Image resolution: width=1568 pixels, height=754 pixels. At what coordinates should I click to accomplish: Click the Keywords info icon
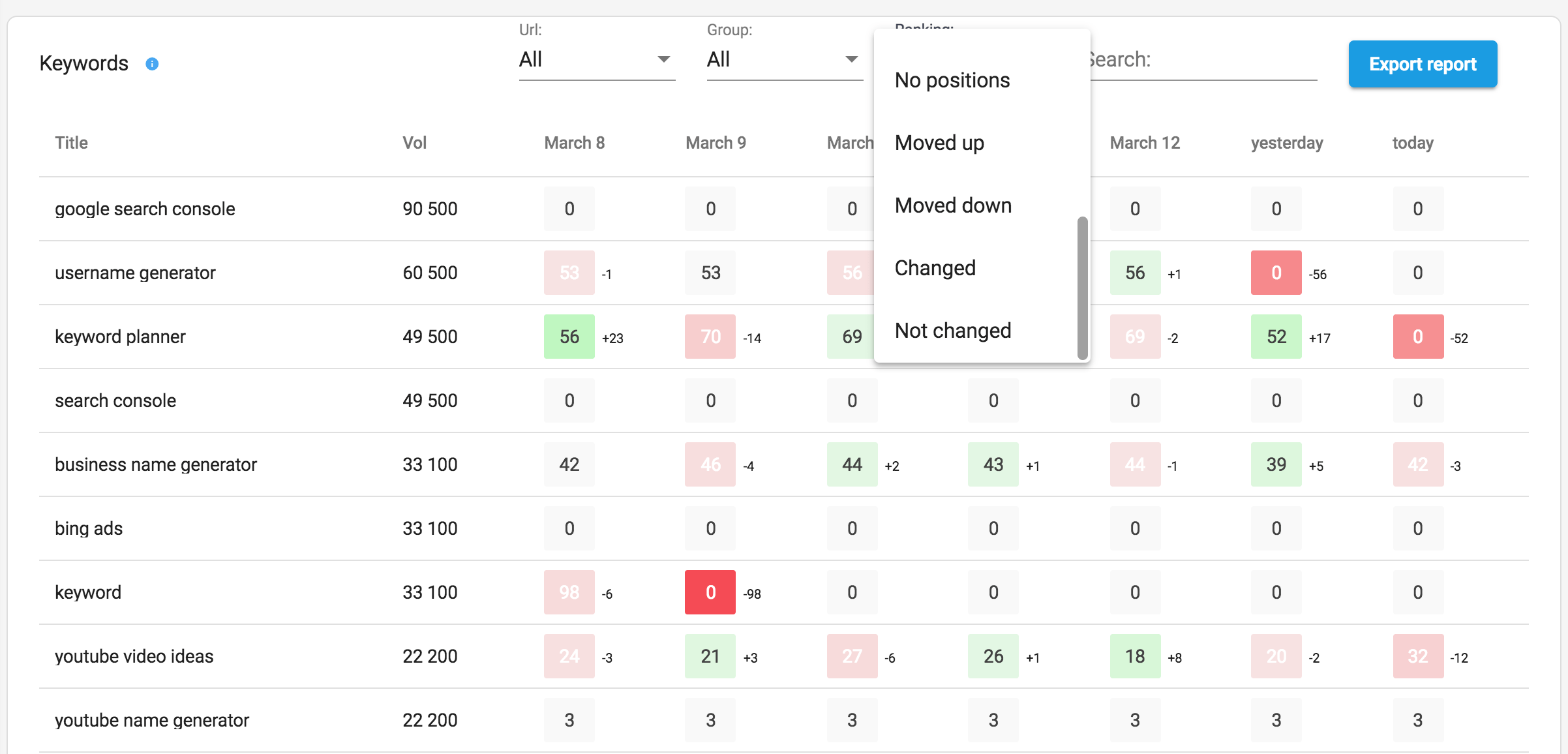click(152, 64)
